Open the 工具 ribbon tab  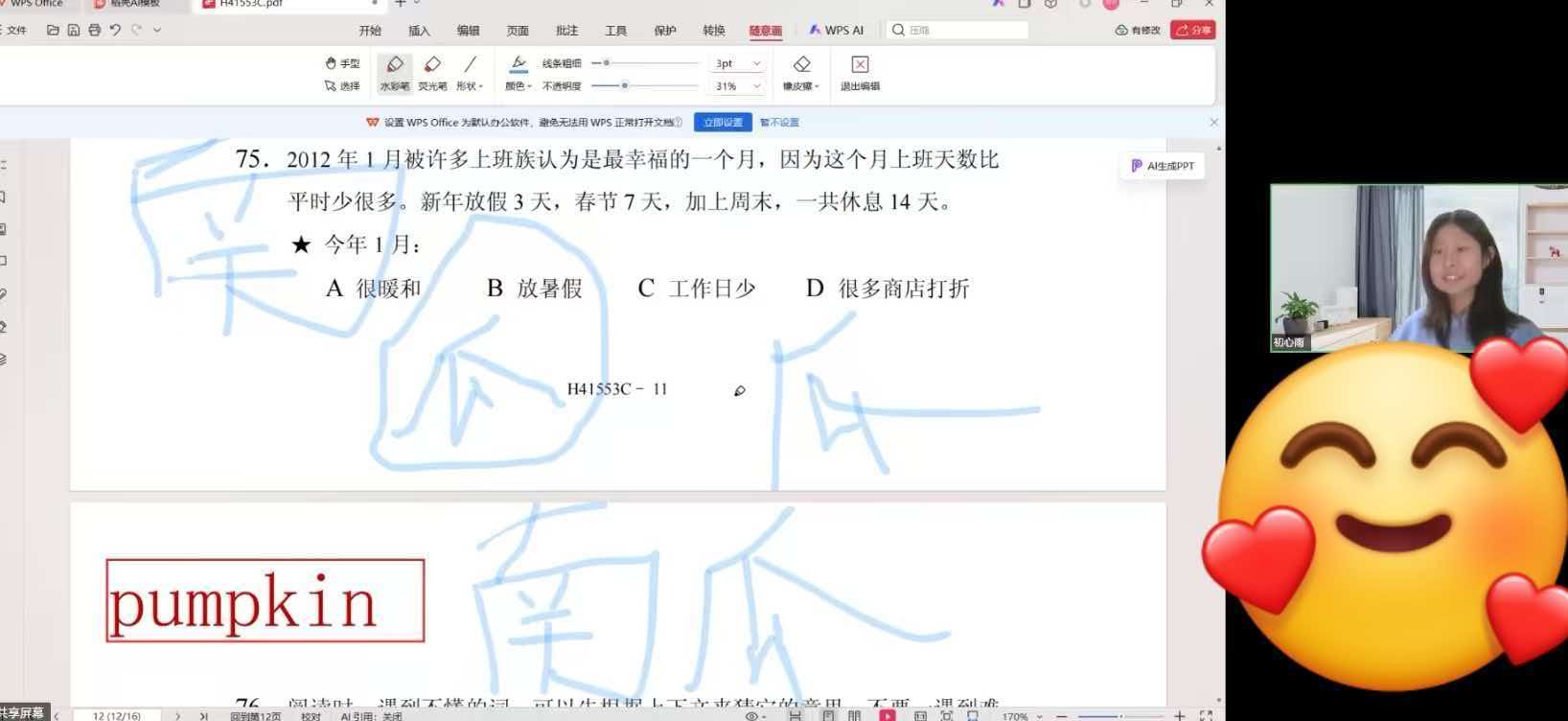click(615, 31)
